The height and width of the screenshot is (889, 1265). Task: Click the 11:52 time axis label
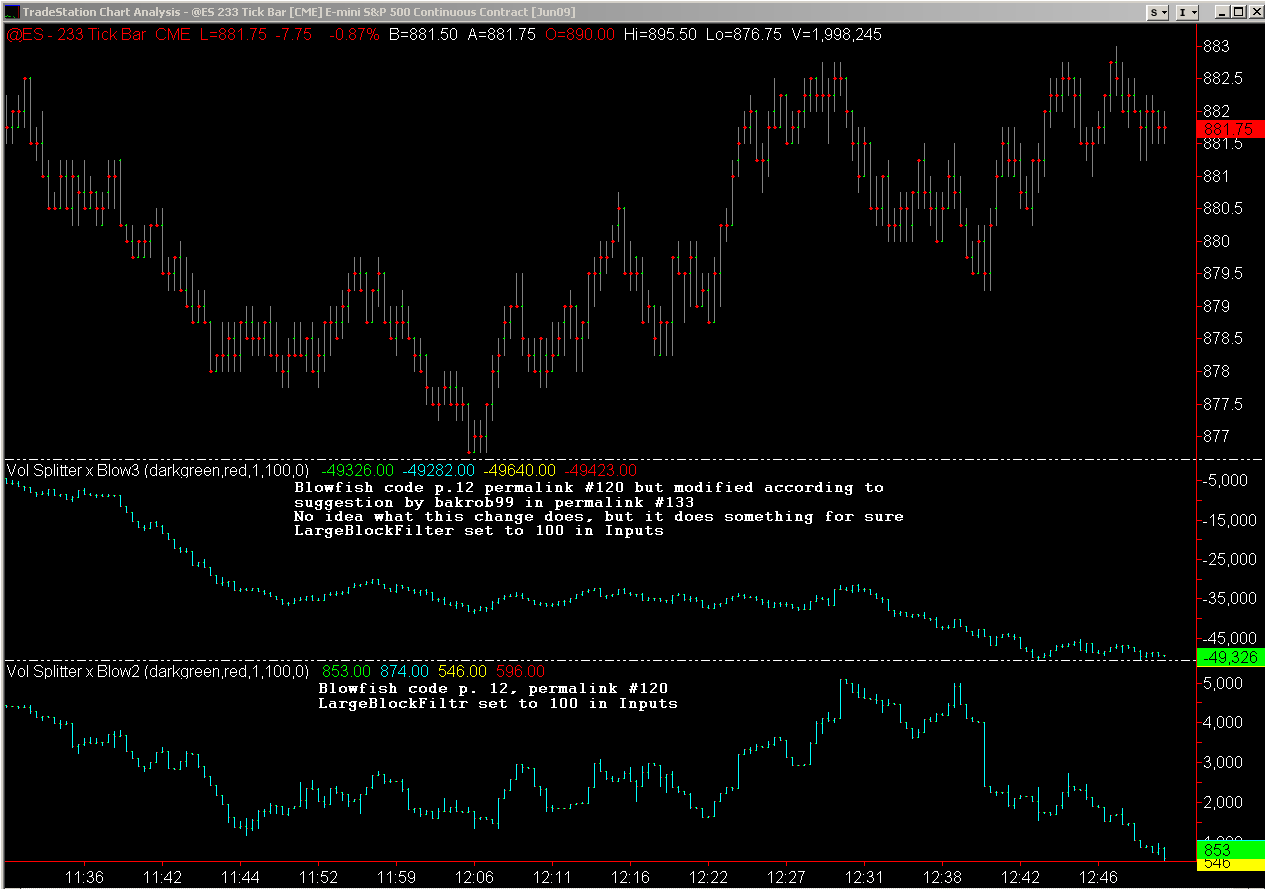click(x=318, y=877)
